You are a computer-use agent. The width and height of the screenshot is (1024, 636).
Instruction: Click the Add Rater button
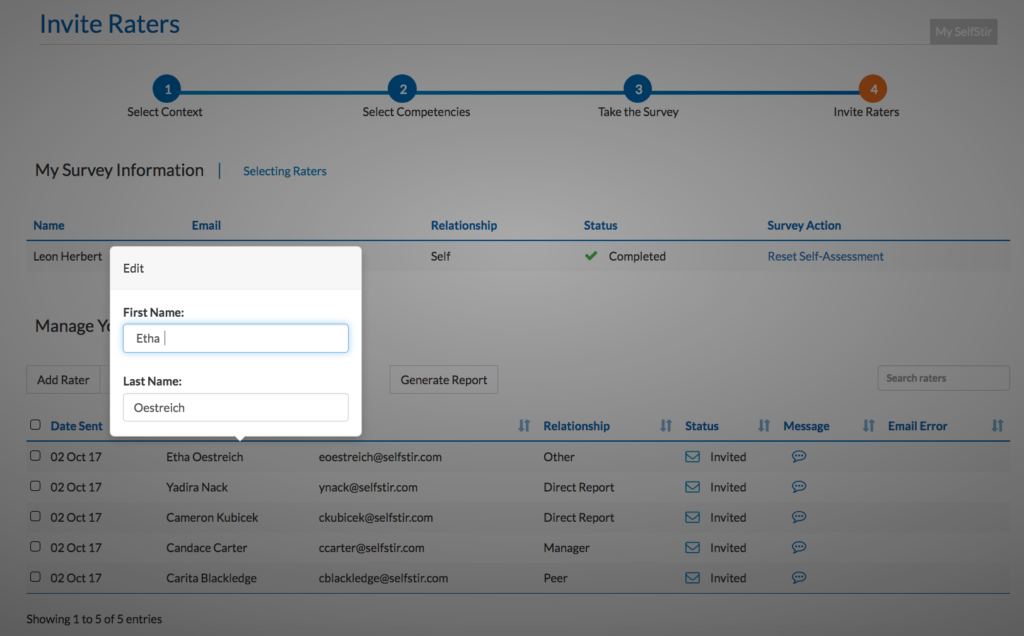[x=63, y=380]
